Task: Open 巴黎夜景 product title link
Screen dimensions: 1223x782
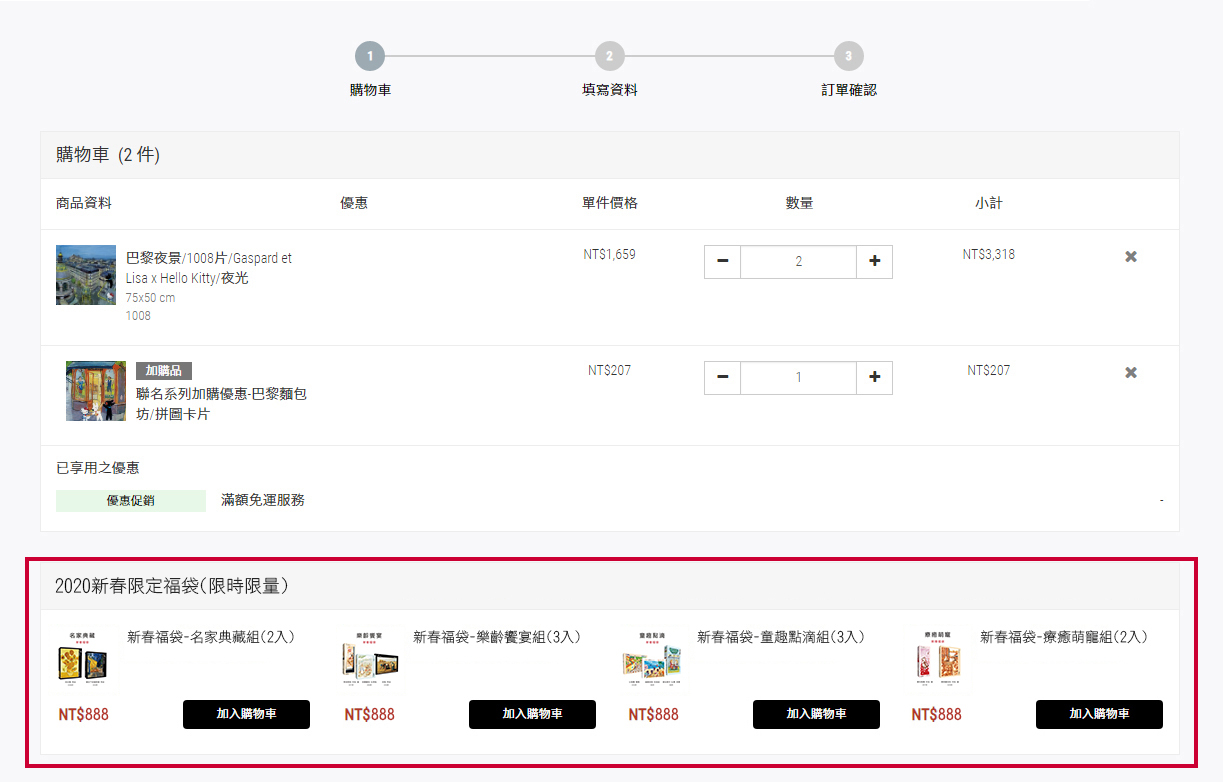Action: pyautogui.click(x=208, y=268)
